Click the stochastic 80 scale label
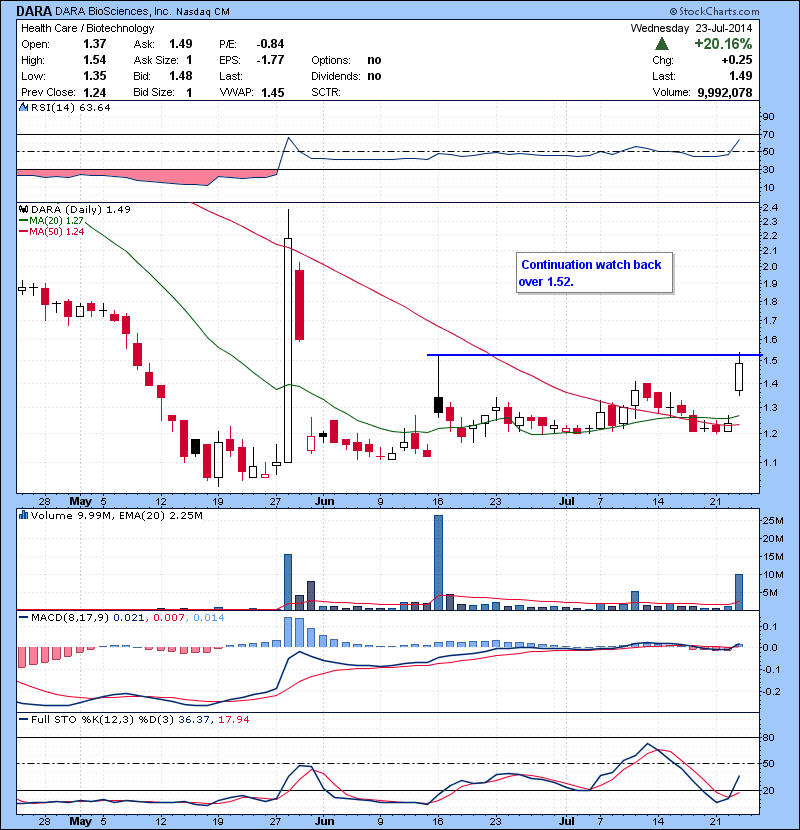Image resolution: width=800 pixels, height=830 pixels. point(768,737)
